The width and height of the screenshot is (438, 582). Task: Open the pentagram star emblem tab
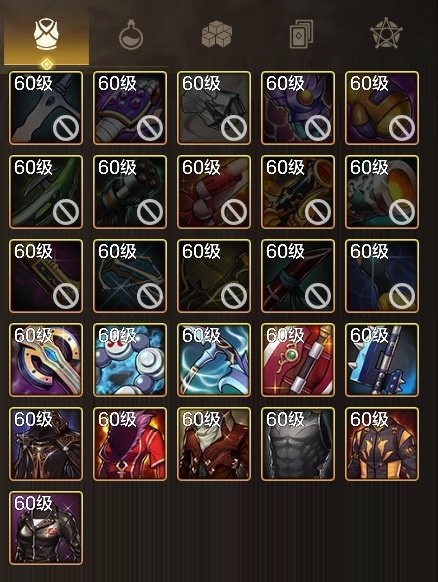point(386,33)
